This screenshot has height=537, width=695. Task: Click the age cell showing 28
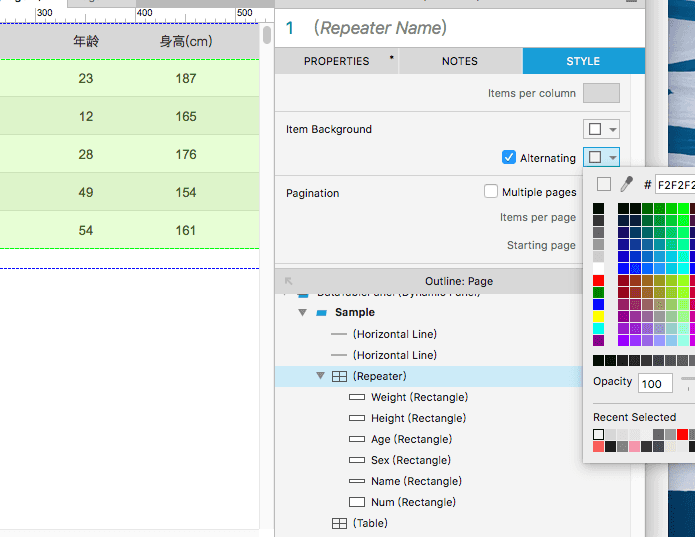point(86,154)
